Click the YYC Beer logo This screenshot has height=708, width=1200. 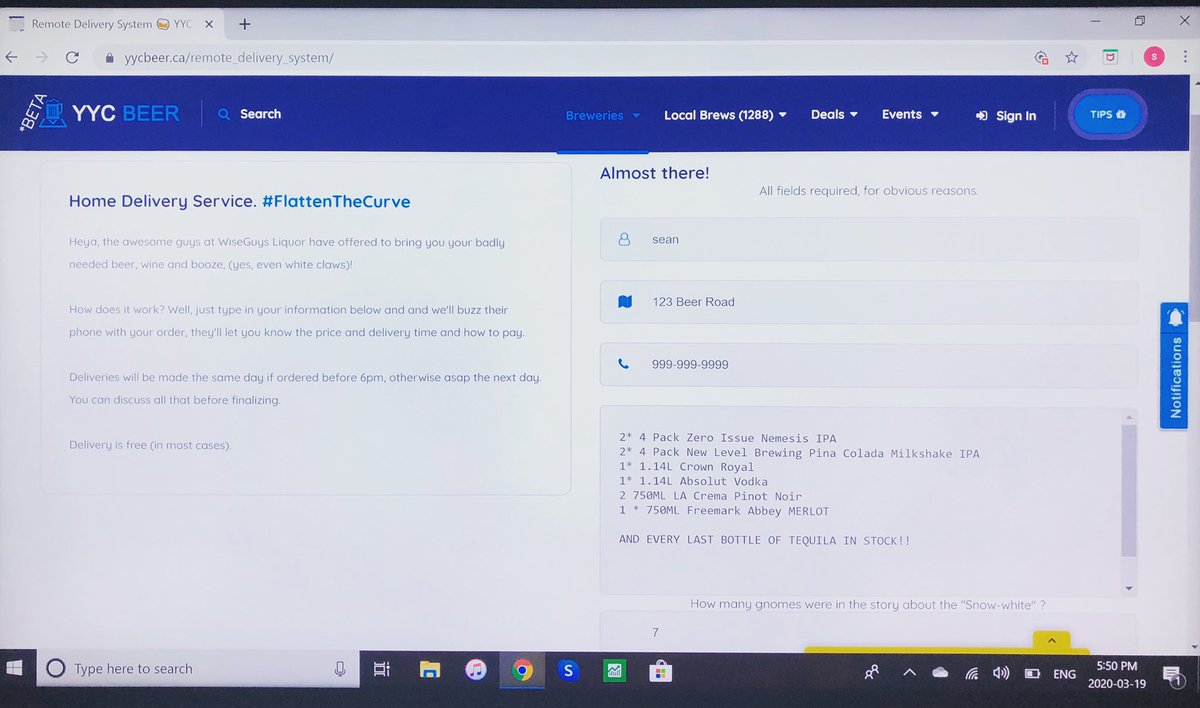click(x=100, y=115)
